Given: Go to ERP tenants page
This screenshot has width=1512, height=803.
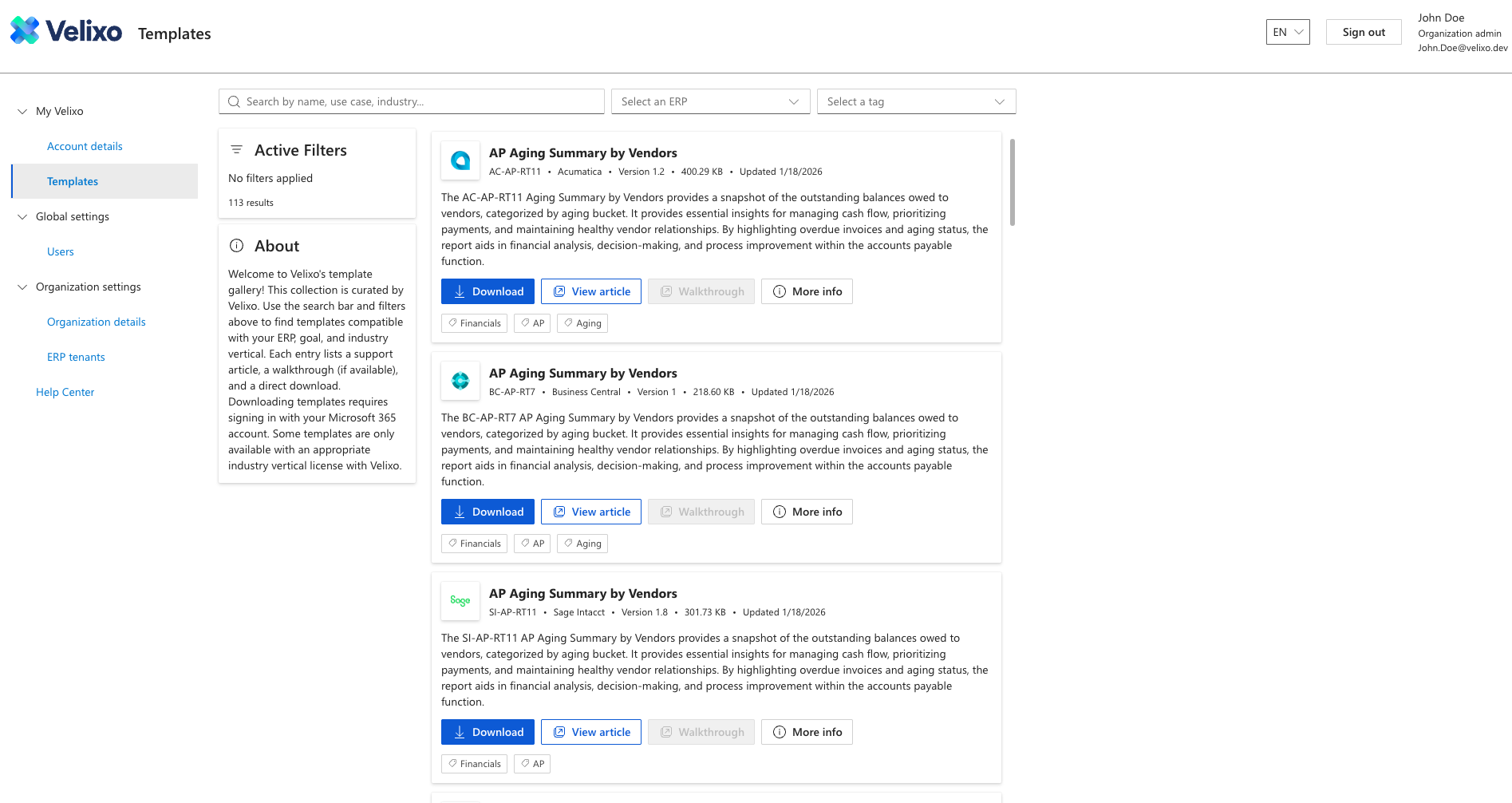Looking at the screenshot, I should pyautogui.click(x=76, y=358).
